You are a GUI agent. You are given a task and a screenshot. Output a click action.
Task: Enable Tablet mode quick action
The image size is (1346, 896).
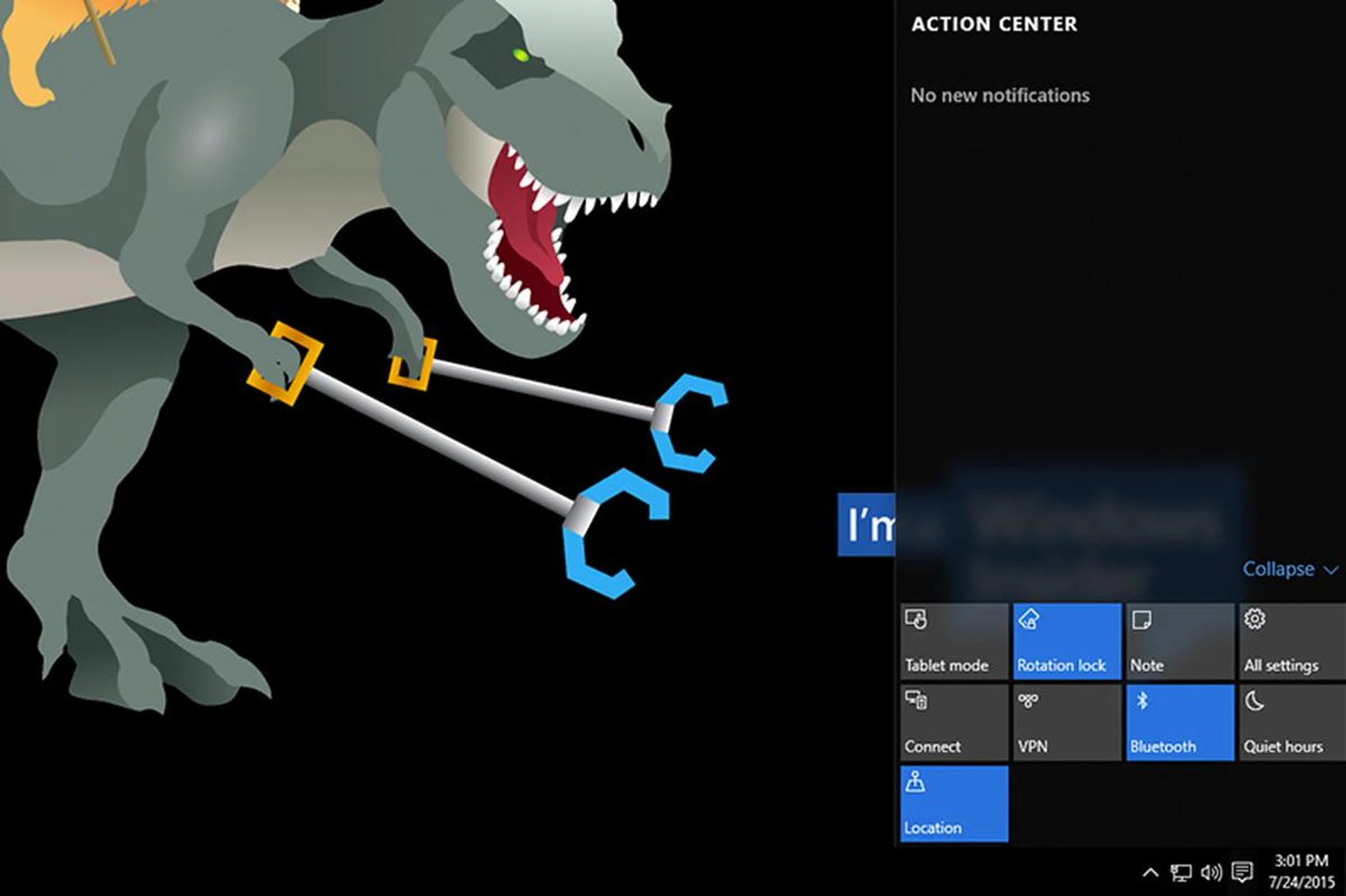coord(953,641)
